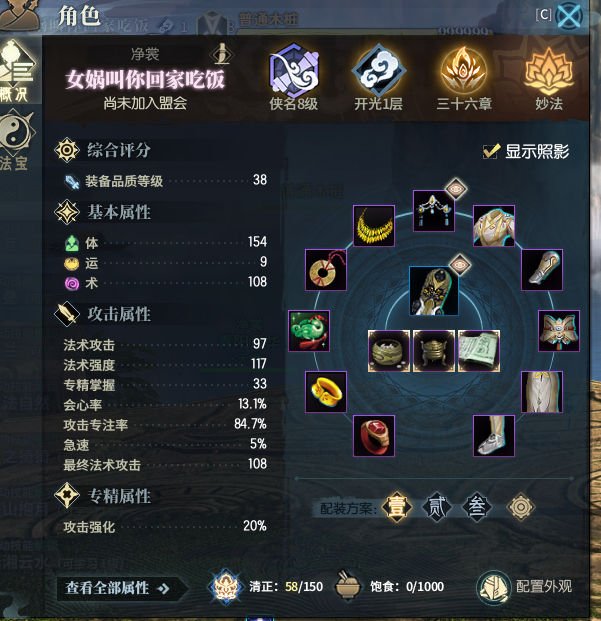Toggle the 显示照影 checkbox

tap(491, 151)
